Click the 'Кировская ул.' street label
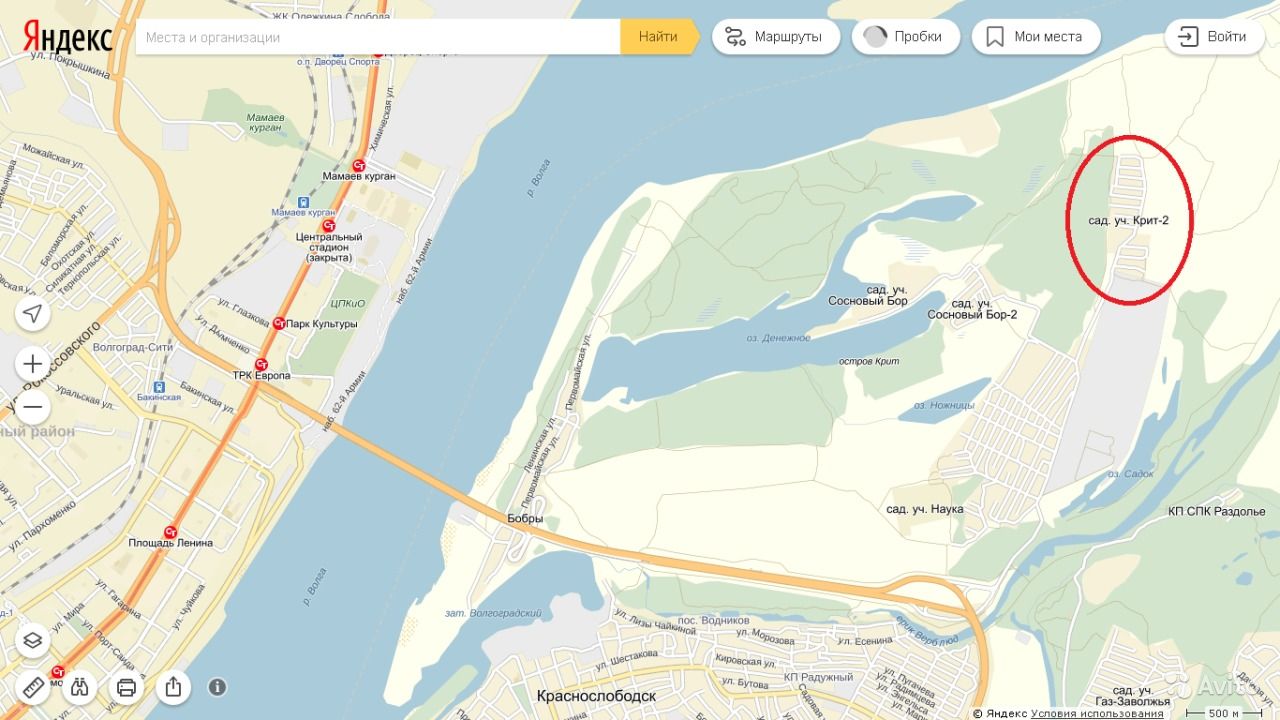The image size is (1280, 720). pos(746,661)
